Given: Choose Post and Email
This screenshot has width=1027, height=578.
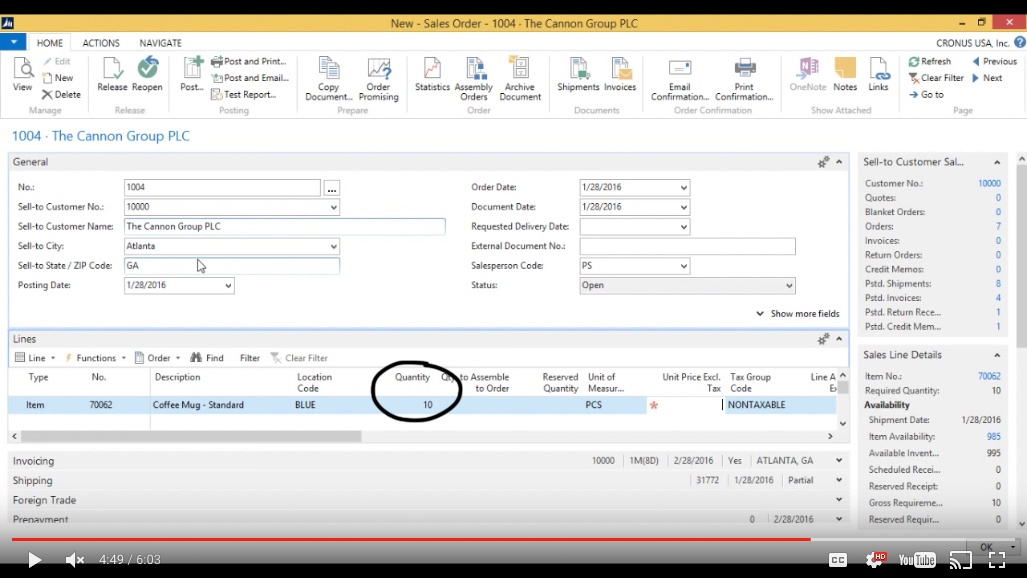Looking at the screenshot, I should 250,78.
